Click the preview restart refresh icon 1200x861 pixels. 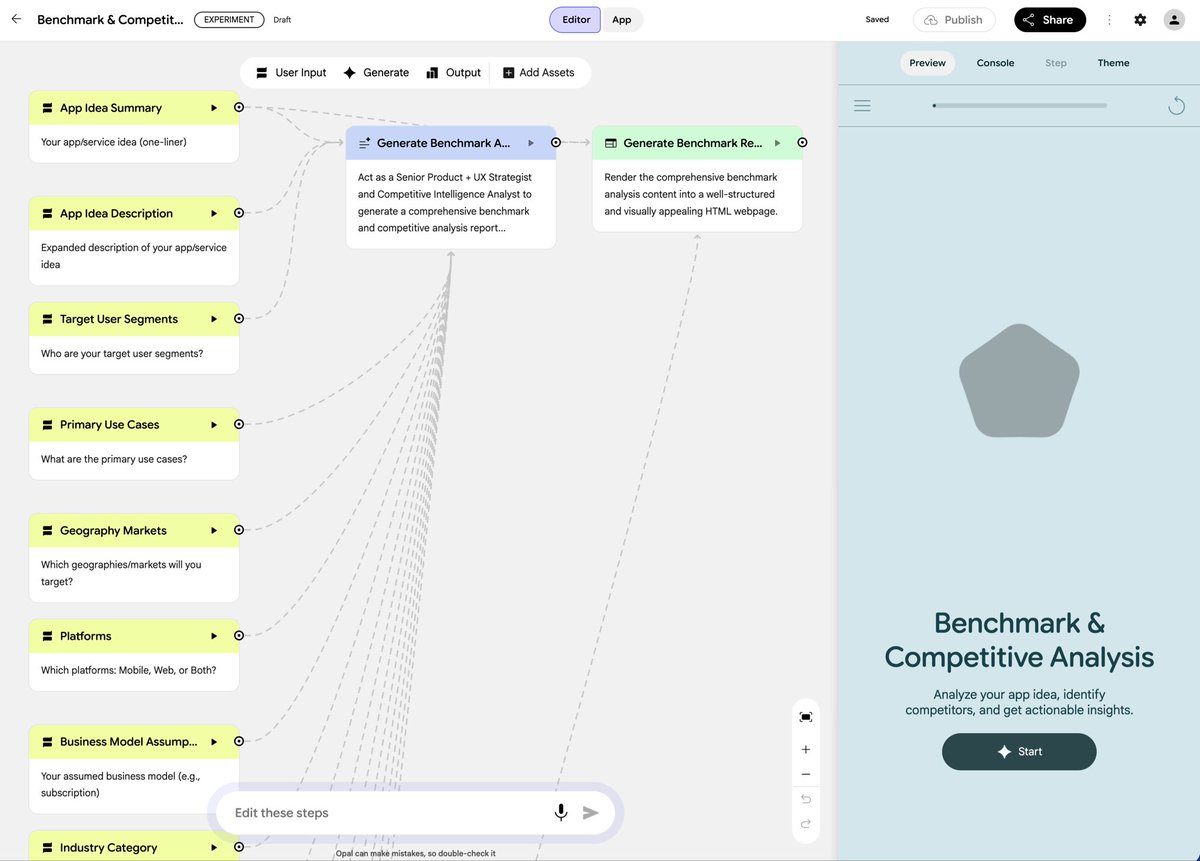(1177, 106)
